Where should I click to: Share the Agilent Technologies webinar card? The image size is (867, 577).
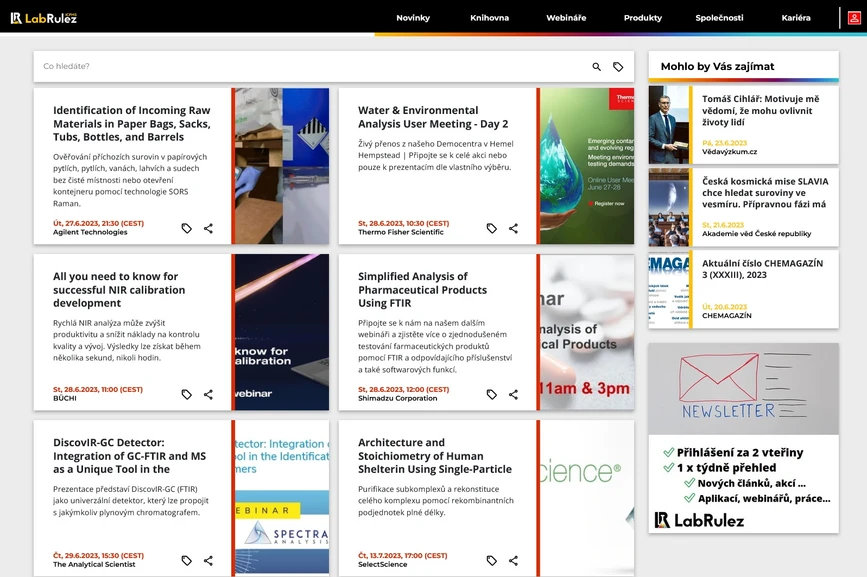pyautogui.click(x=208, y=228)
